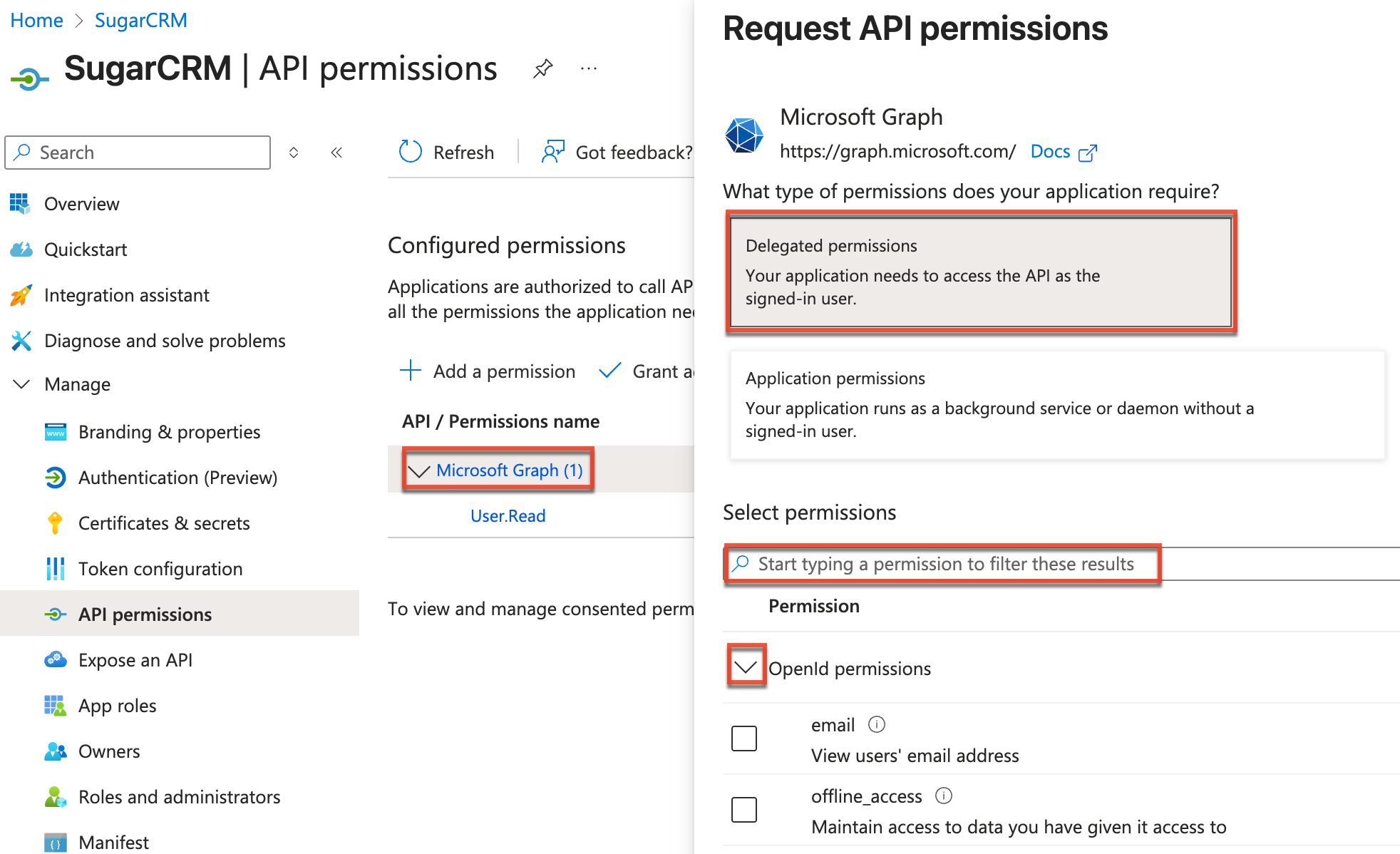Viewport: 1400px width, 854px height.
Task: Collapse the OpenId permissions group chevron
Action: pos(746,667)
